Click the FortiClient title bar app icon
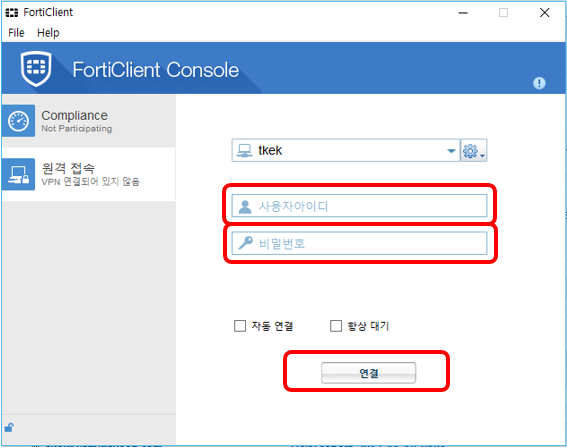Viewport: 567px width, 448px height. click(x=12, y=13)
